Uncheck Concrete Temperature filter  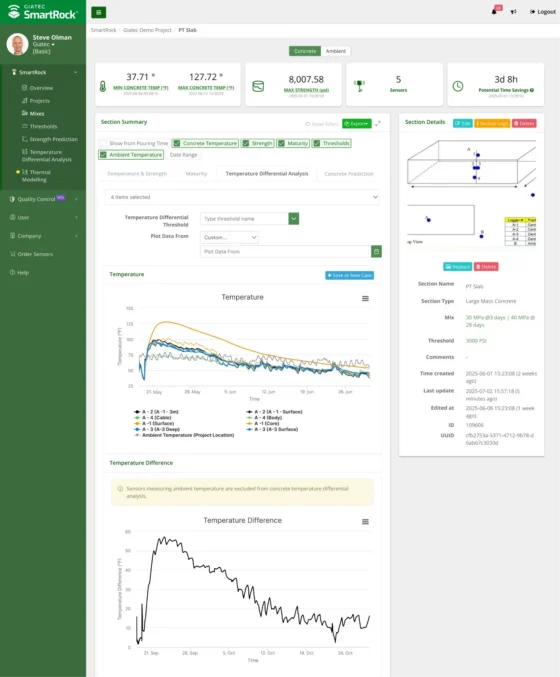pyautogui.click(x=177, y=143)
